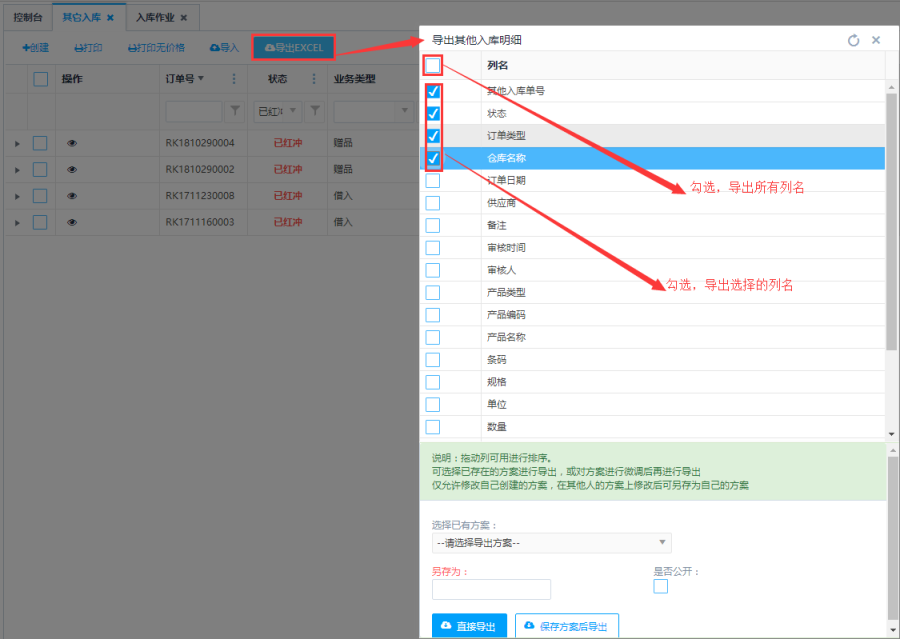Tick the 订单日期 column checkbox
The image size is (900, 639).
tap(433, 181)
